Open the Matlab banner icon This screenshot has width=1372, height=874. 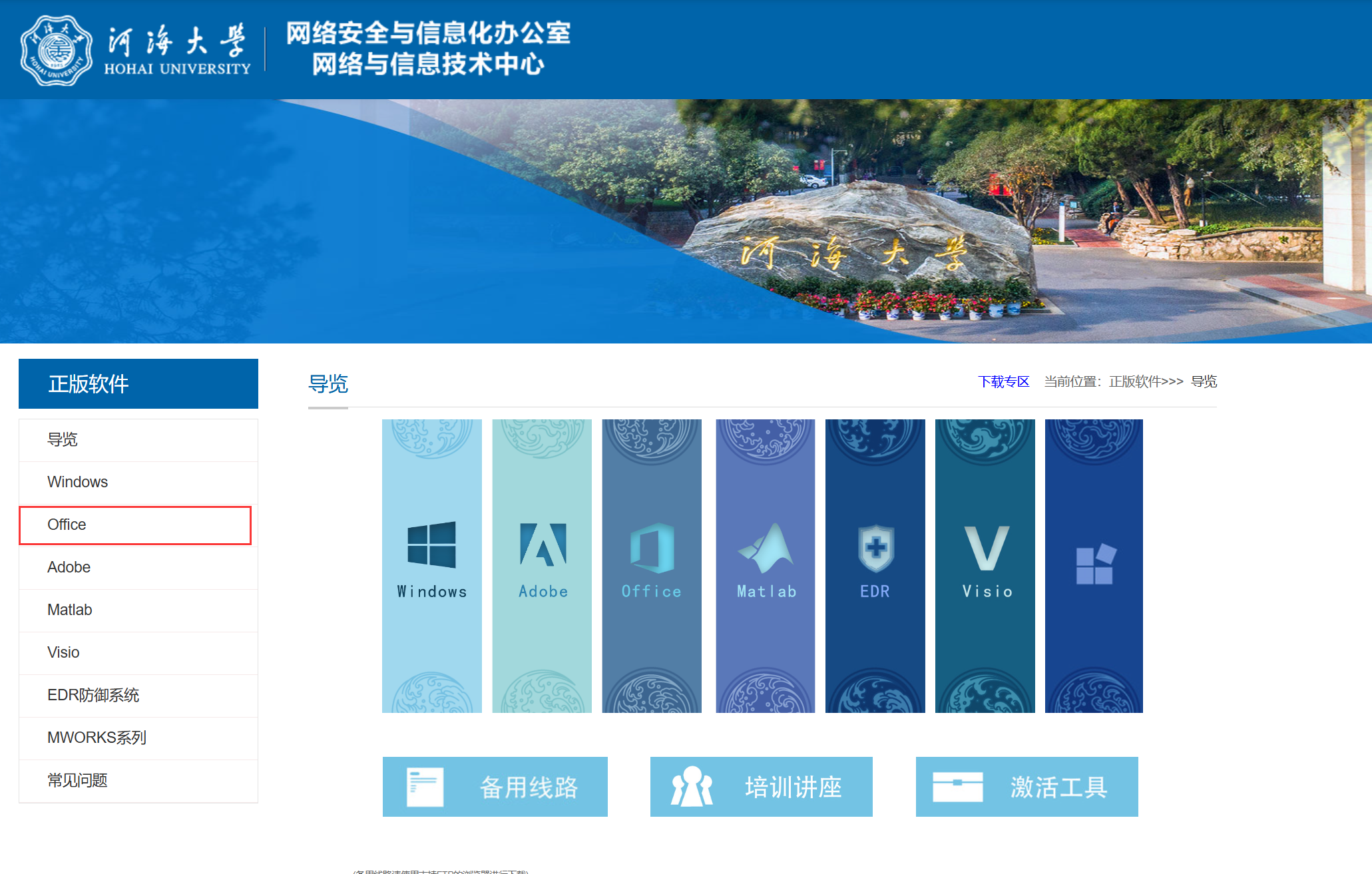tap(765, 548)
